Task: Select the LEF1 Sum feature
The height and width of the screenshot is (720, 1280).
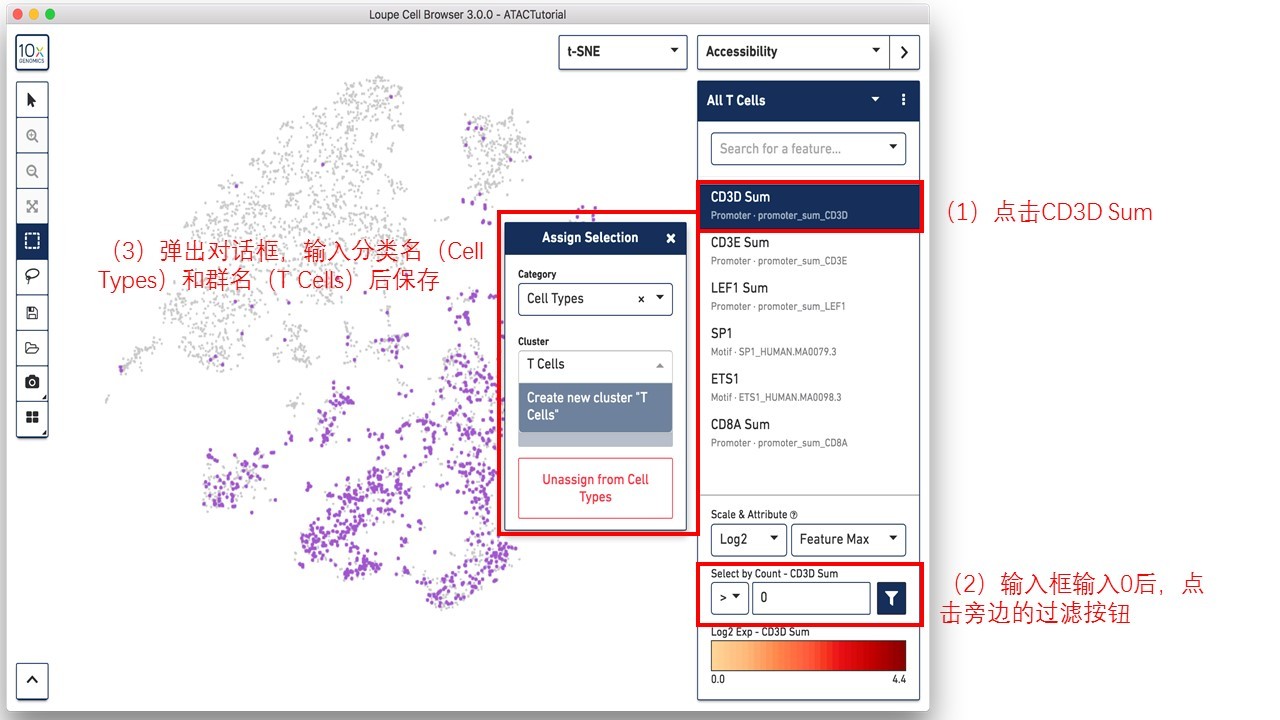Action: coord(808,296)
